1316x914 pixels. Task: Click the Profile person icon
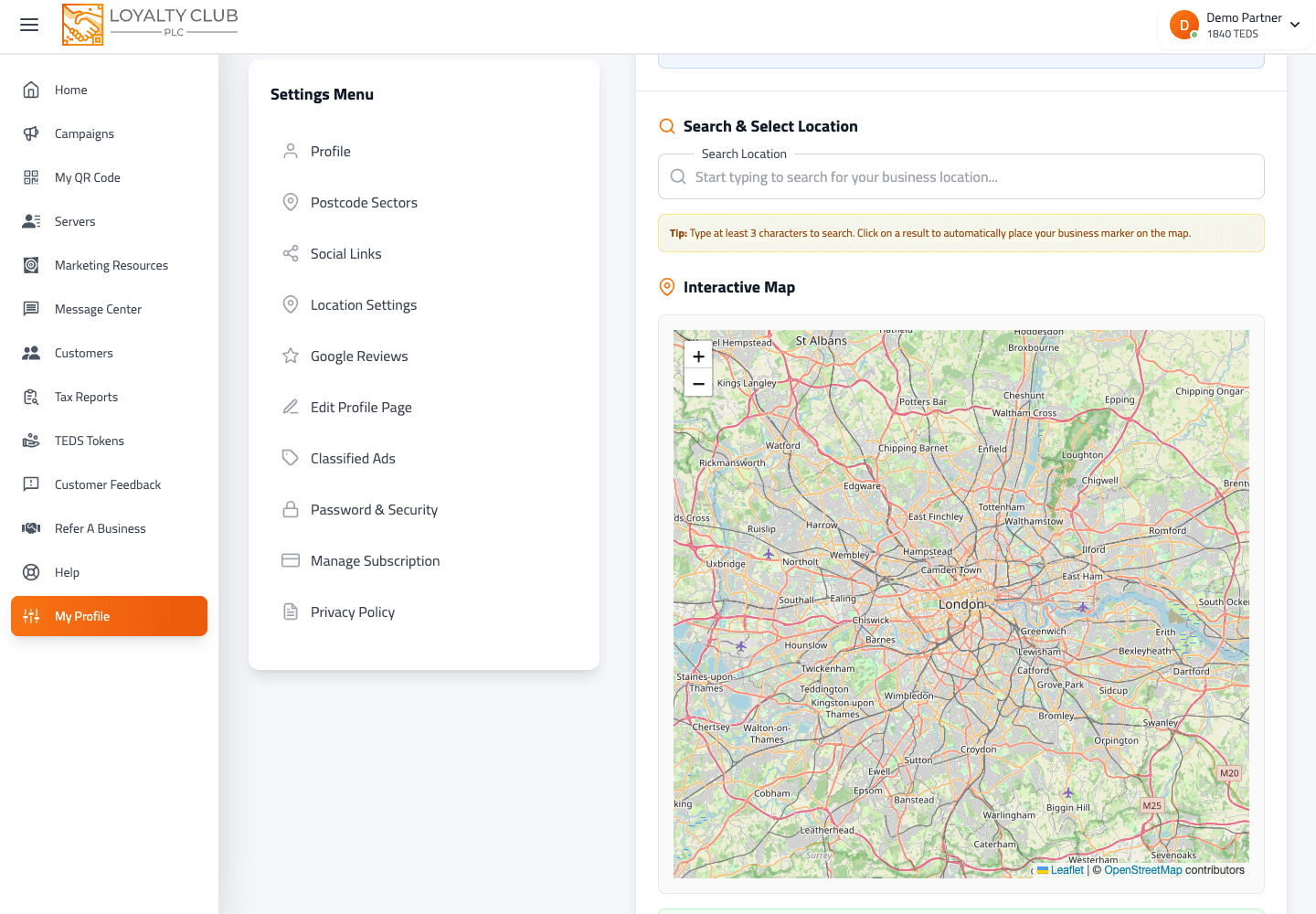(291, 152)
